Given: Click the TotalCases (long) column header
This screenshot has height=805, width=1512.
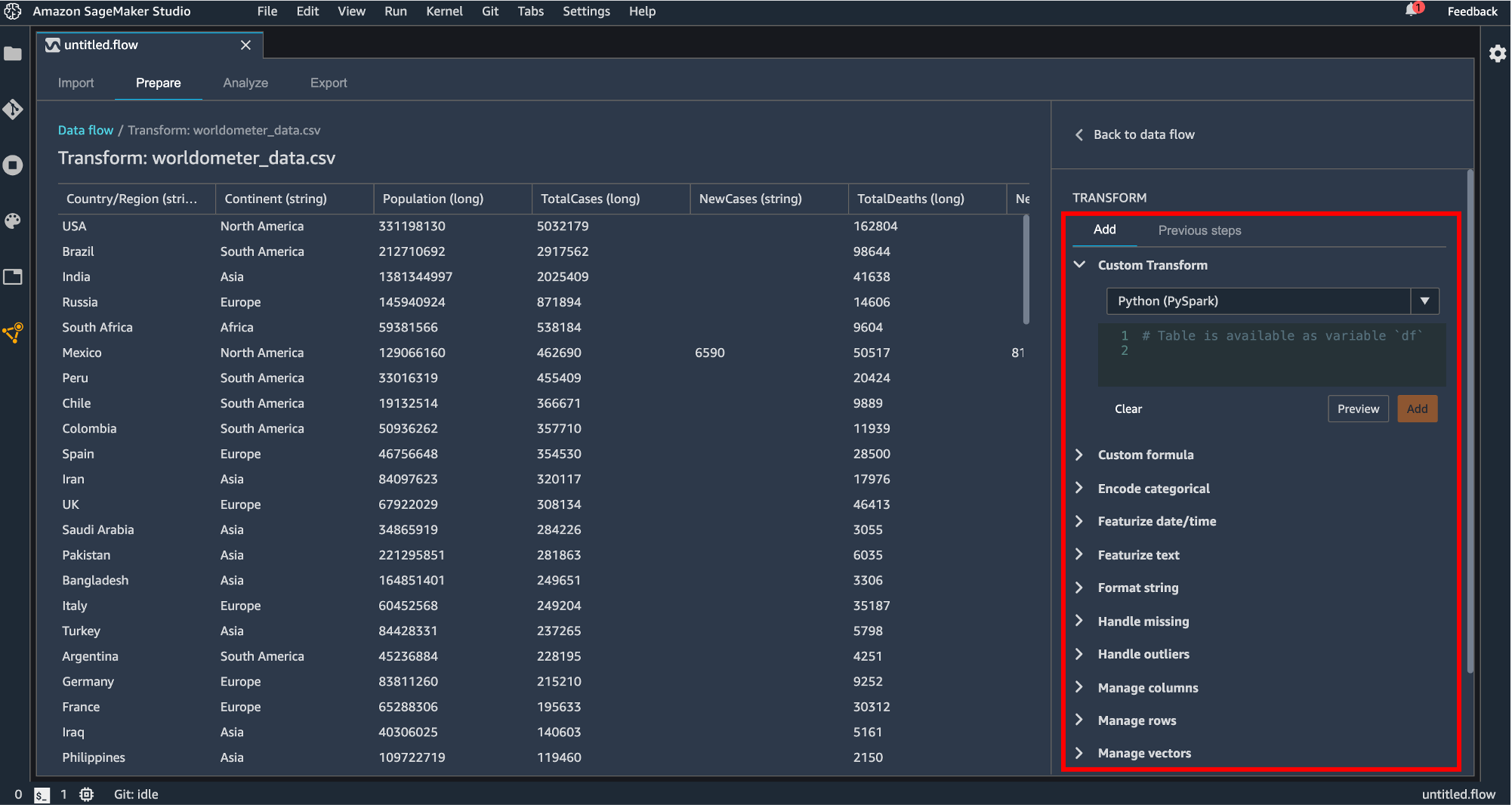Looking at the screenshot, I should click(x=612, y=199).
